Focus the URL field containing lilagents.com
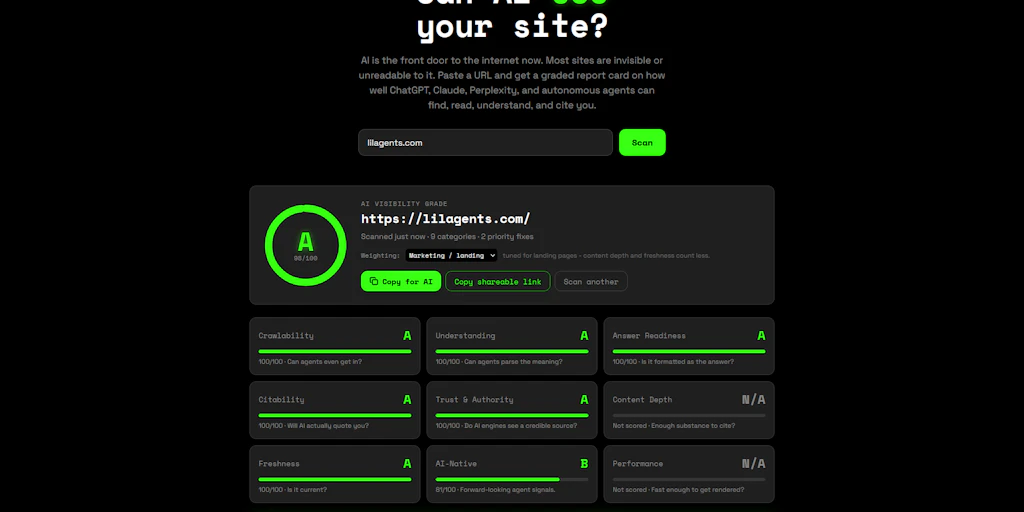The image size is (1024, 512). [485, 142]
